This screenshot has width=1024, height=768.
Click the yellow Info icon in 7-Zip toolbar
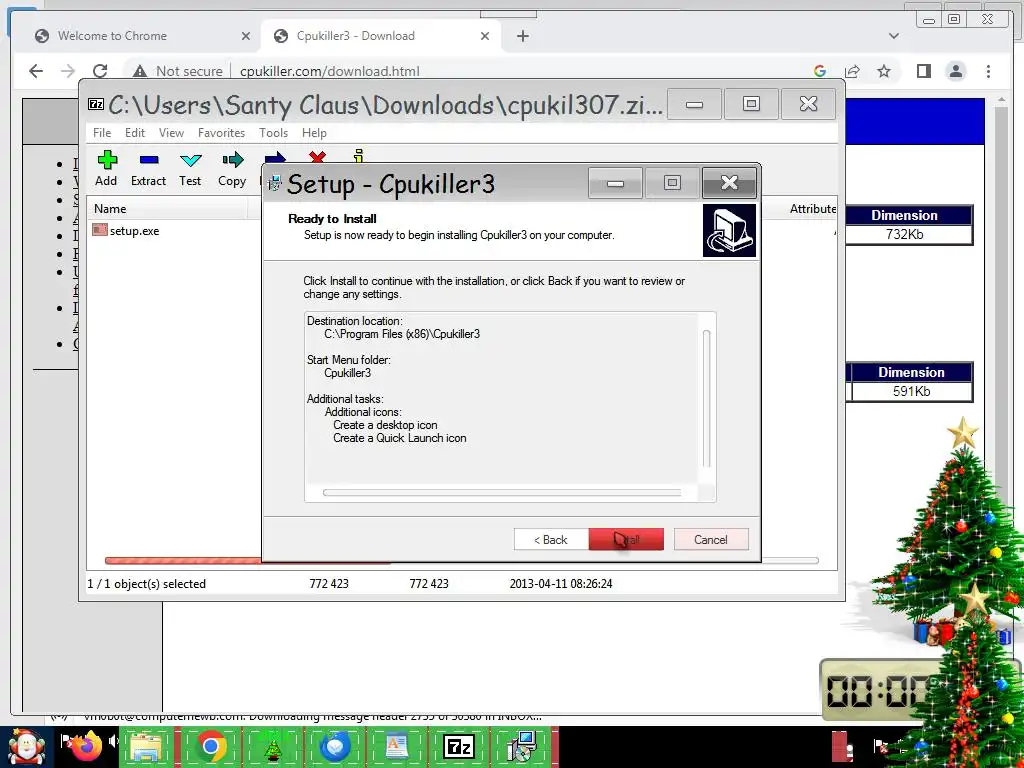[x=358, y=156]
